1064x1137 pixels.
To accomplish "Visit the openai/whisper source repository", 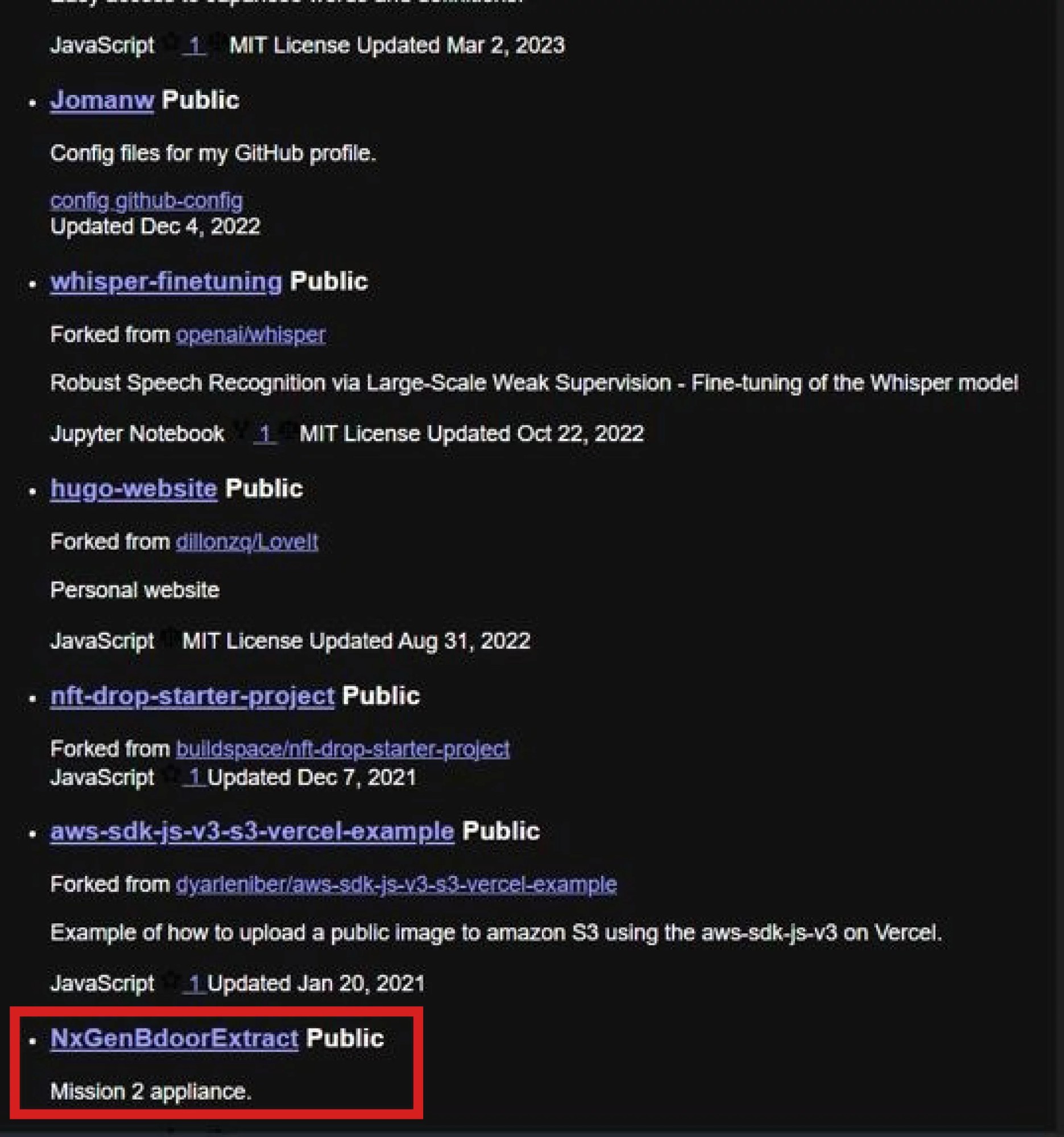I will tap(251, 335).
